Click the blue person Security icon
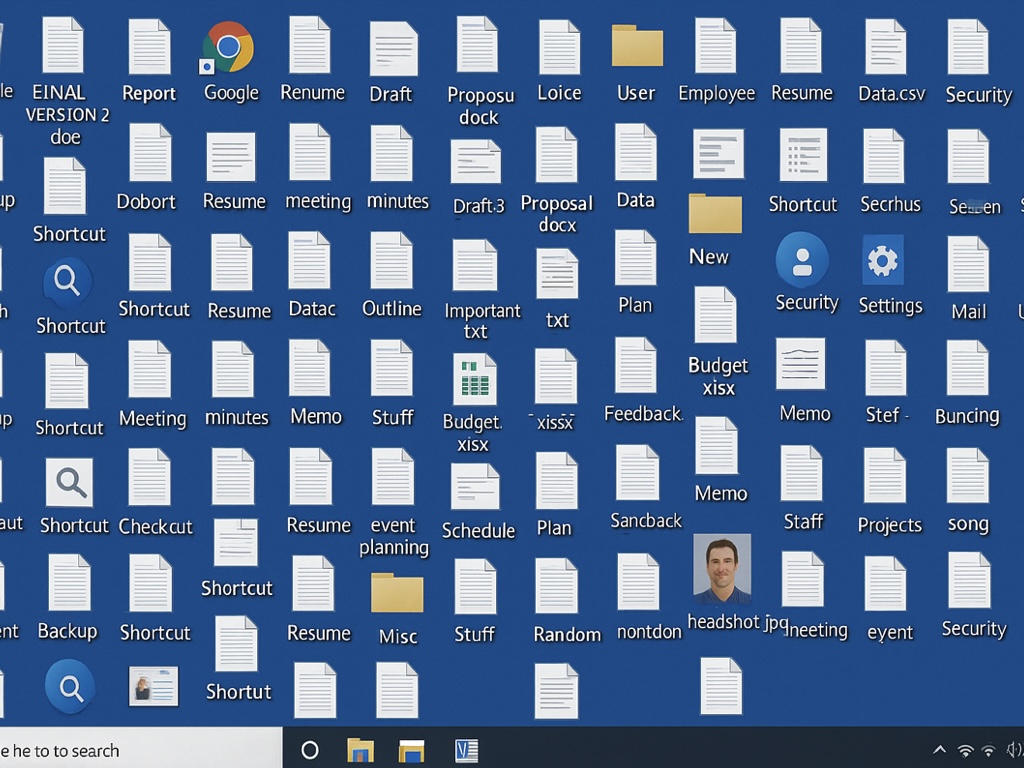This screenshot has width=1024, height=768. click(802, 260)
